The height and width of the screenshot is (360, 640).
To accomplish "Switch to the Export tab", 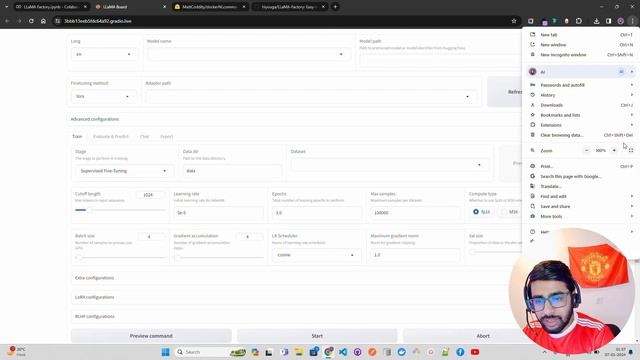I will click(x=167, y=136).
